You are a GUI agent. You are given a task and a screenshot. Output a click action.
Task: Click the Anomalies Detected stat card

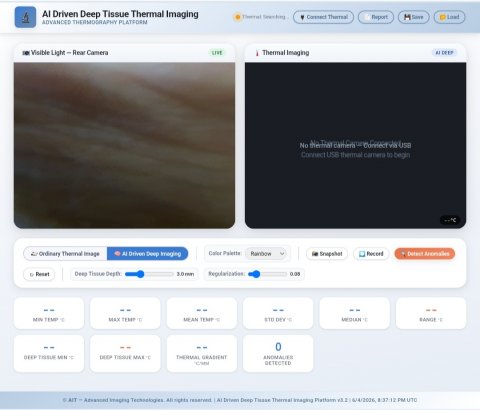coord(278,353)
